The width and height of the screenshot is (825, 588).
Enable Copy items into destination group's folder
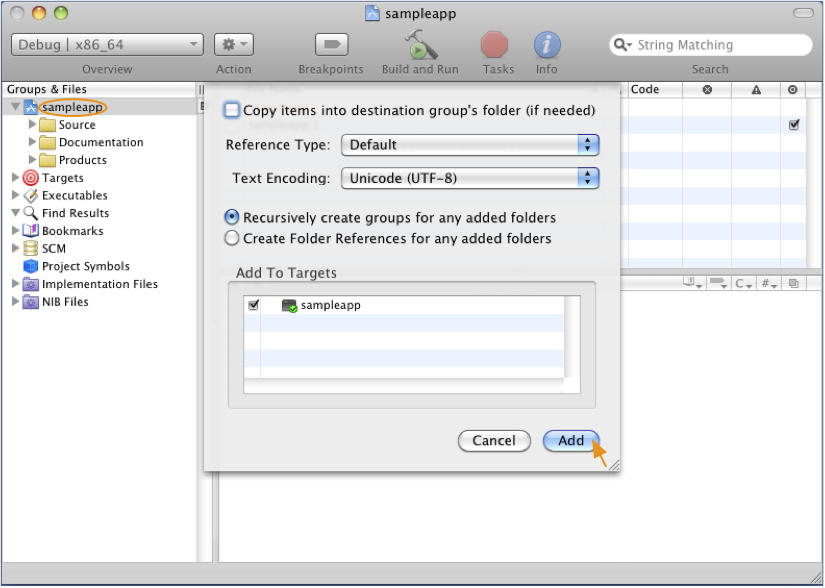pyautogui.click(x=231, y=110)
